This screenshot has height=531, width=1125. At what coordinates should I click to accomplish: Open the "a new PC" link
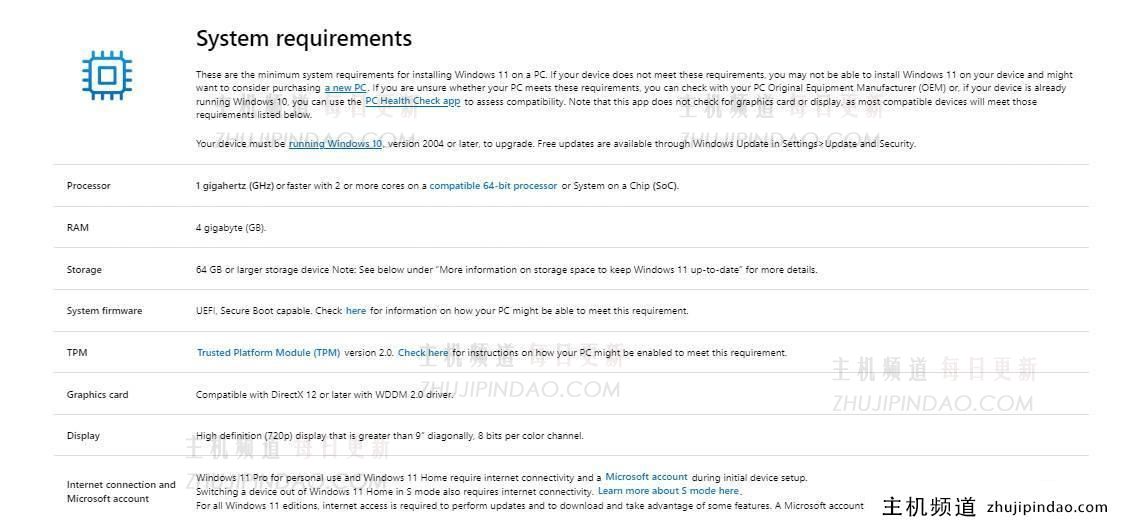(x=346, y=88)
